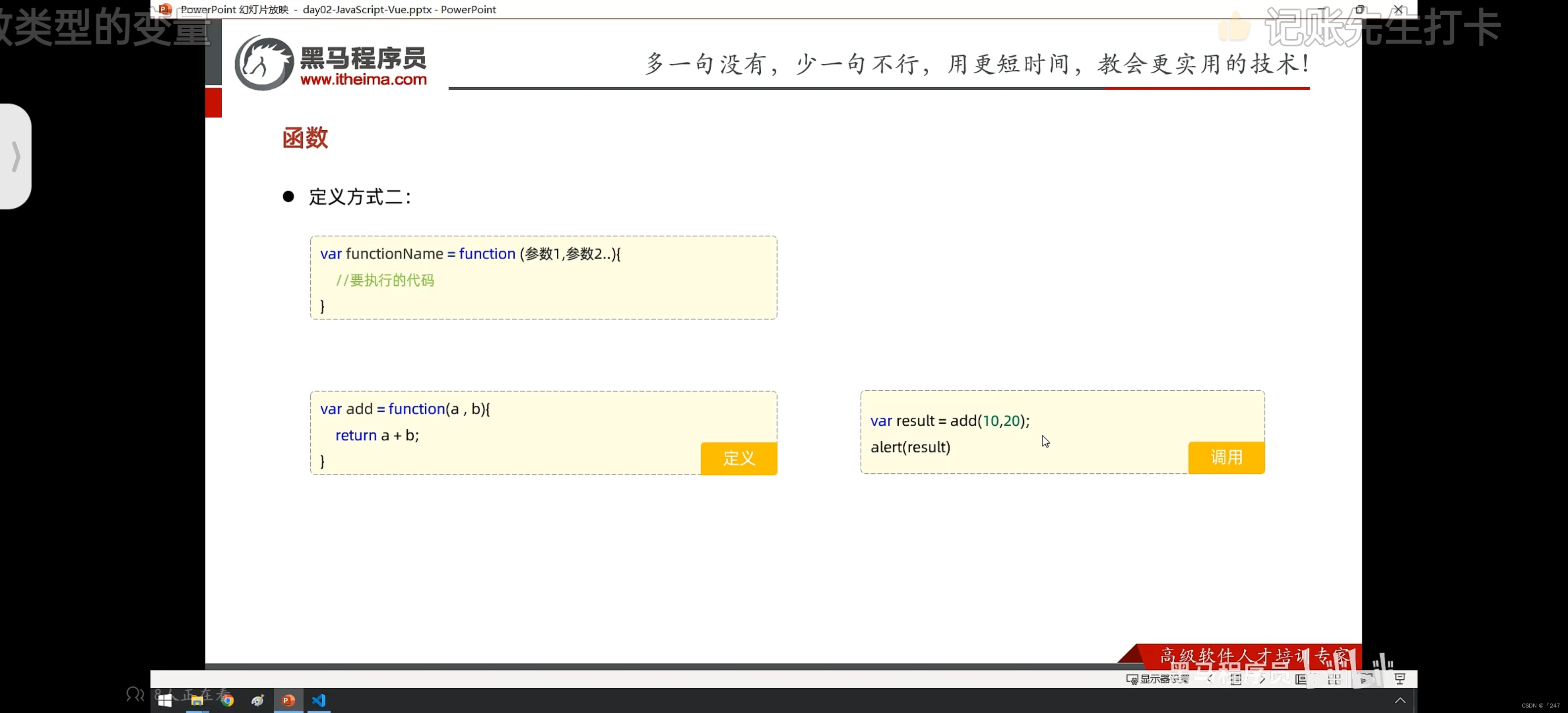Switch to Visual Studio Code taskbar icon

(319, 700)
